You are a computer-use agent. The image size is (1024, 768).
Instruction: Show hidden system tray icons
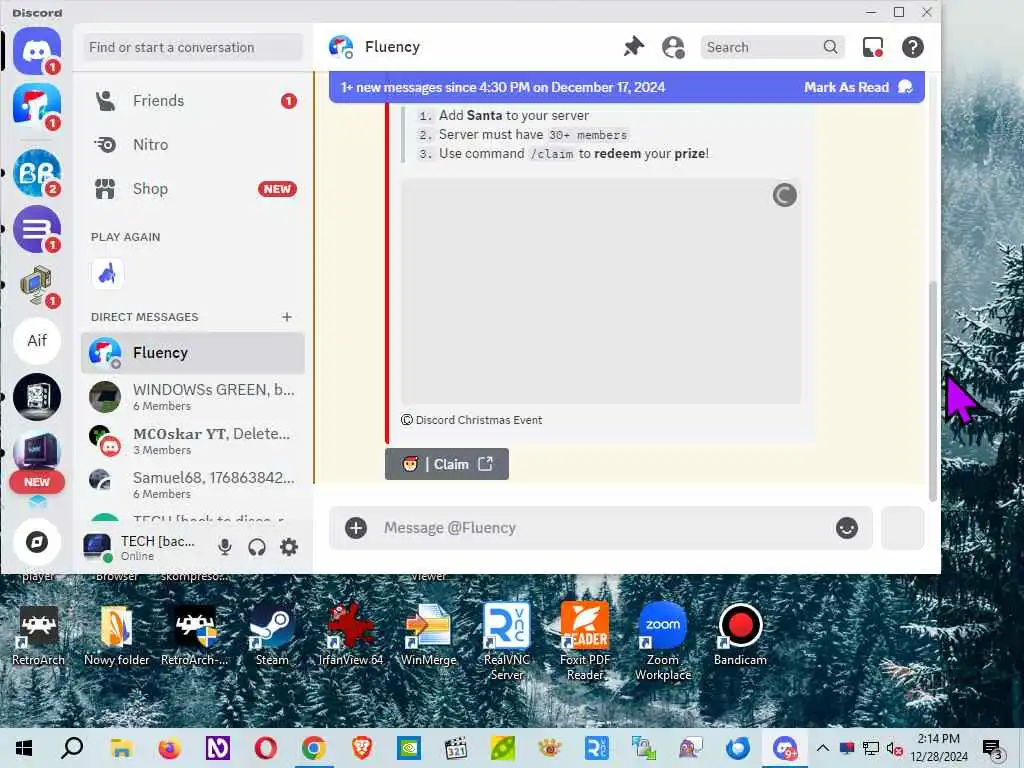pos(823,748)
